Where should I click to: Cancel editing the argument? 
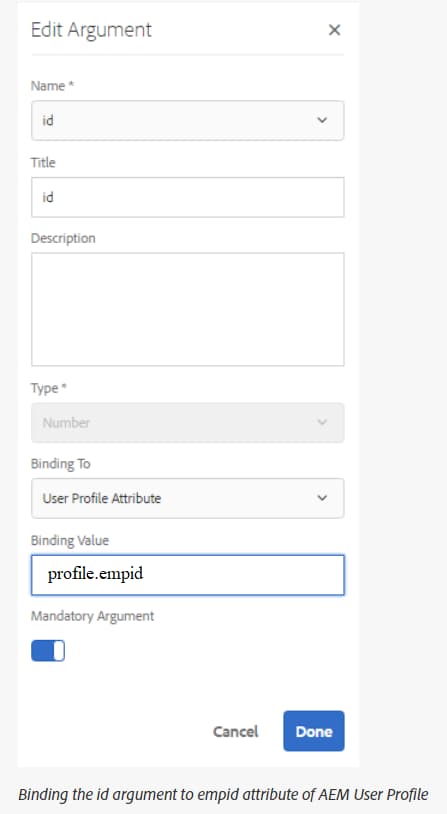pos(235,731)
